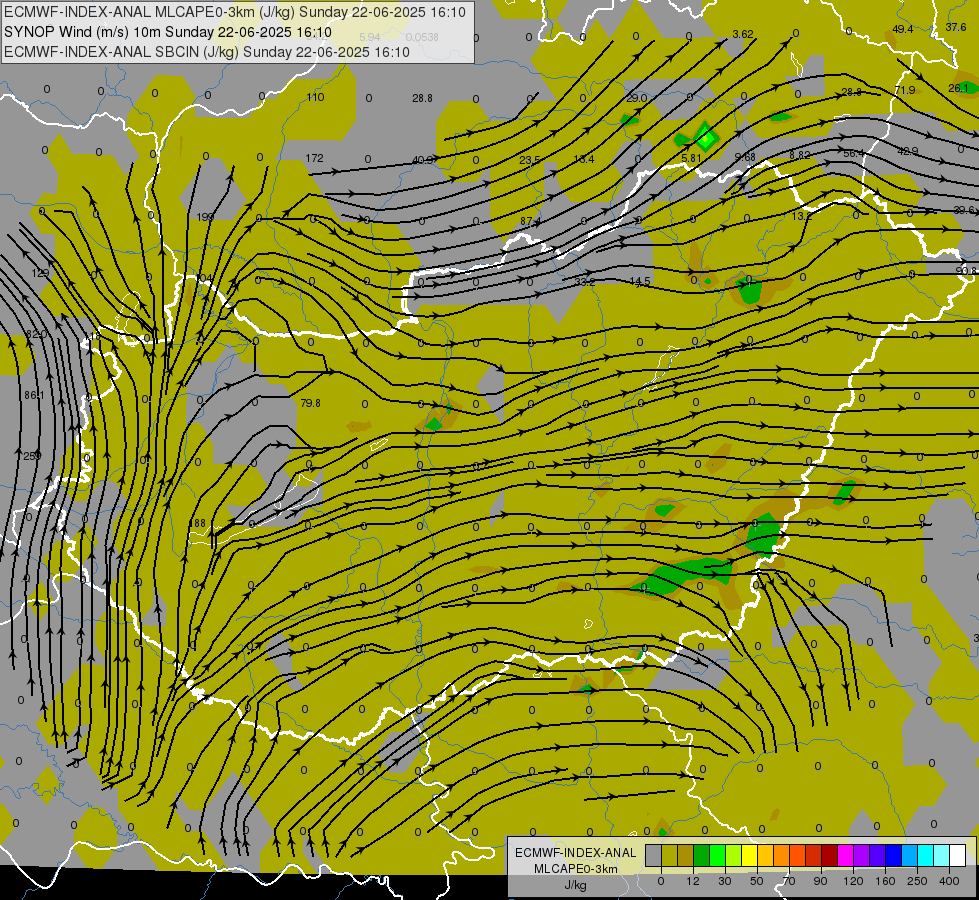Click the bright green legend swatch
979x900 pixels.
717,856
